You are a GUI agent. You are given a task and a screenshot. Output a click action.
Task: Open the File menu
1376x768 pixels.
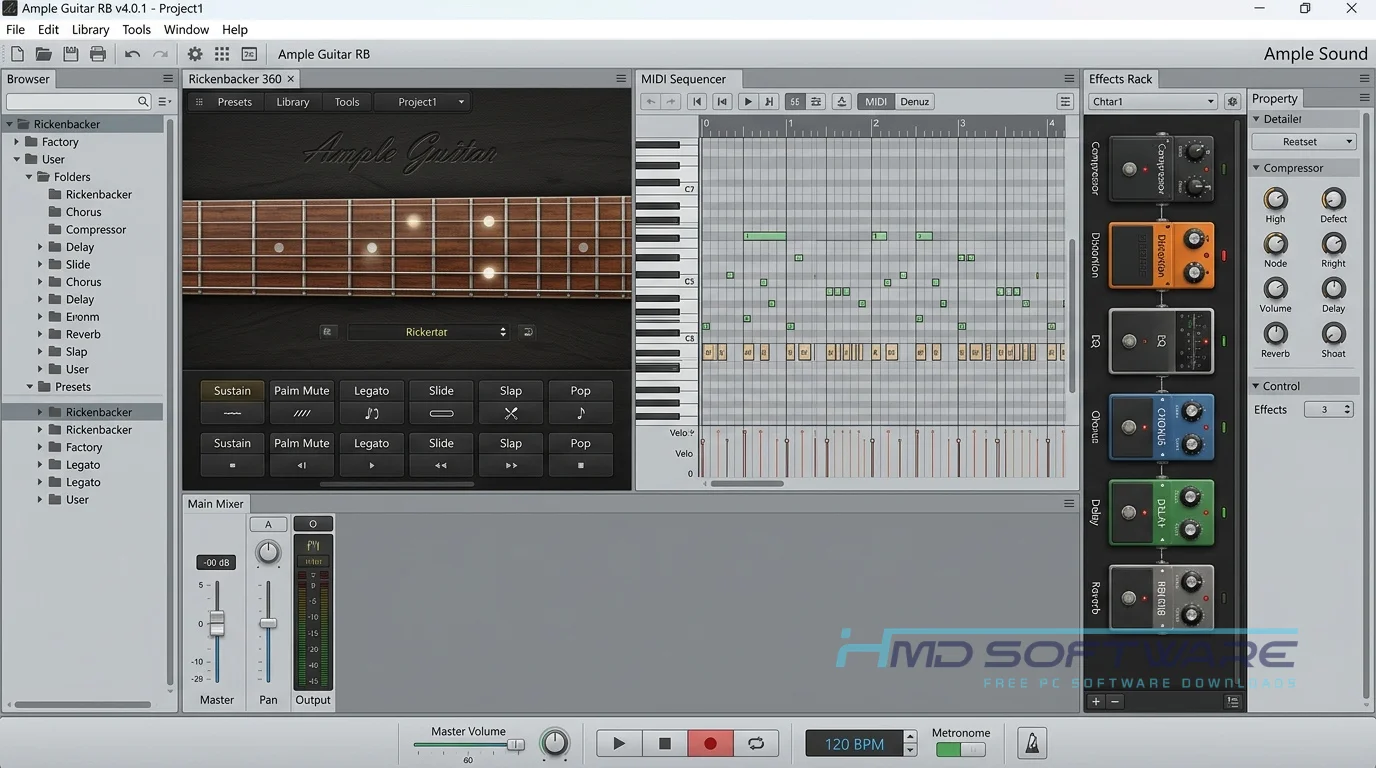point(16,30)
